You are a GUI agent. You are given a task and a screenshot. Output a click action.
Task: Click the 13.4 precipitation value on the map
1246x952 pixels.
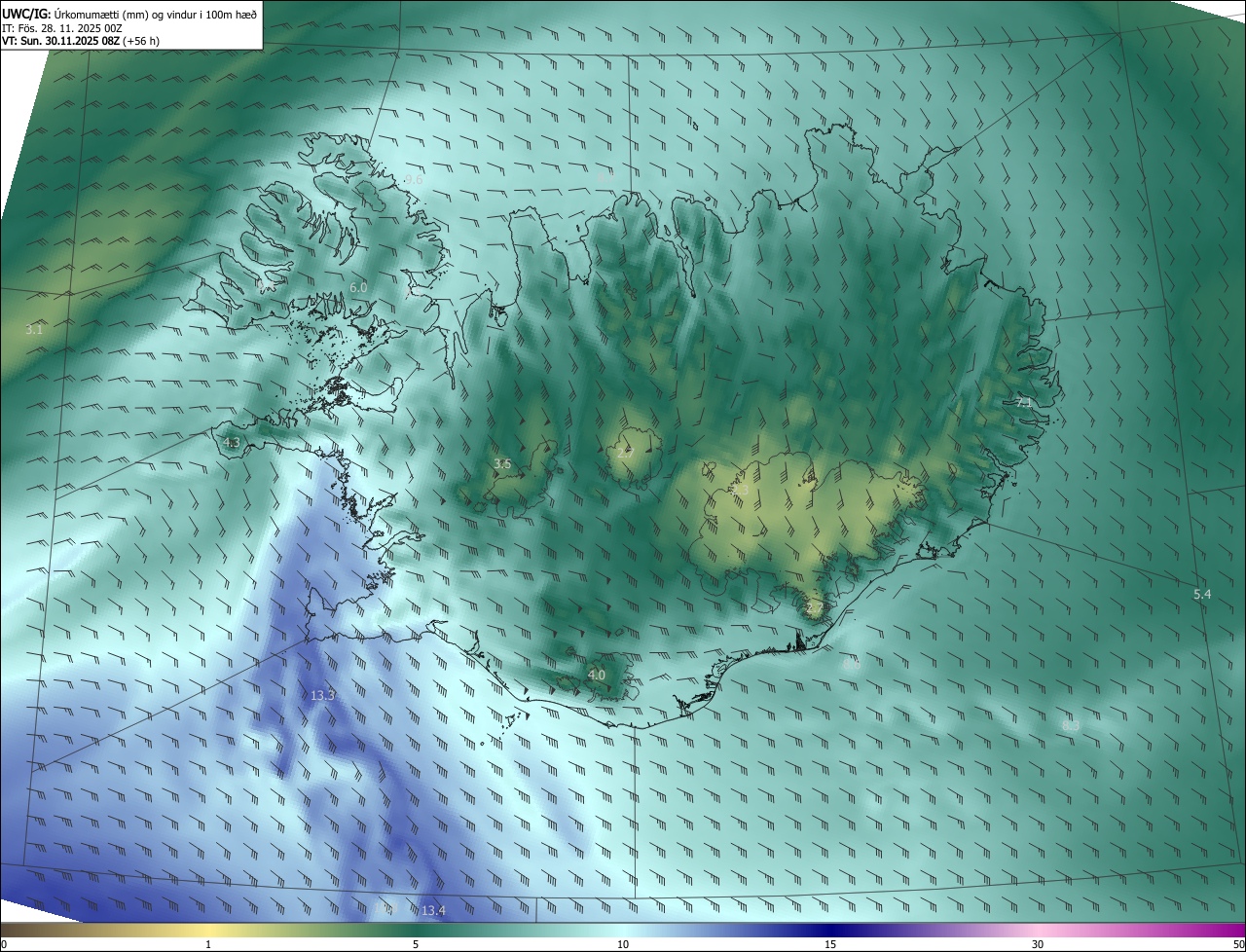pyautogui.click(x=433, y=911)
